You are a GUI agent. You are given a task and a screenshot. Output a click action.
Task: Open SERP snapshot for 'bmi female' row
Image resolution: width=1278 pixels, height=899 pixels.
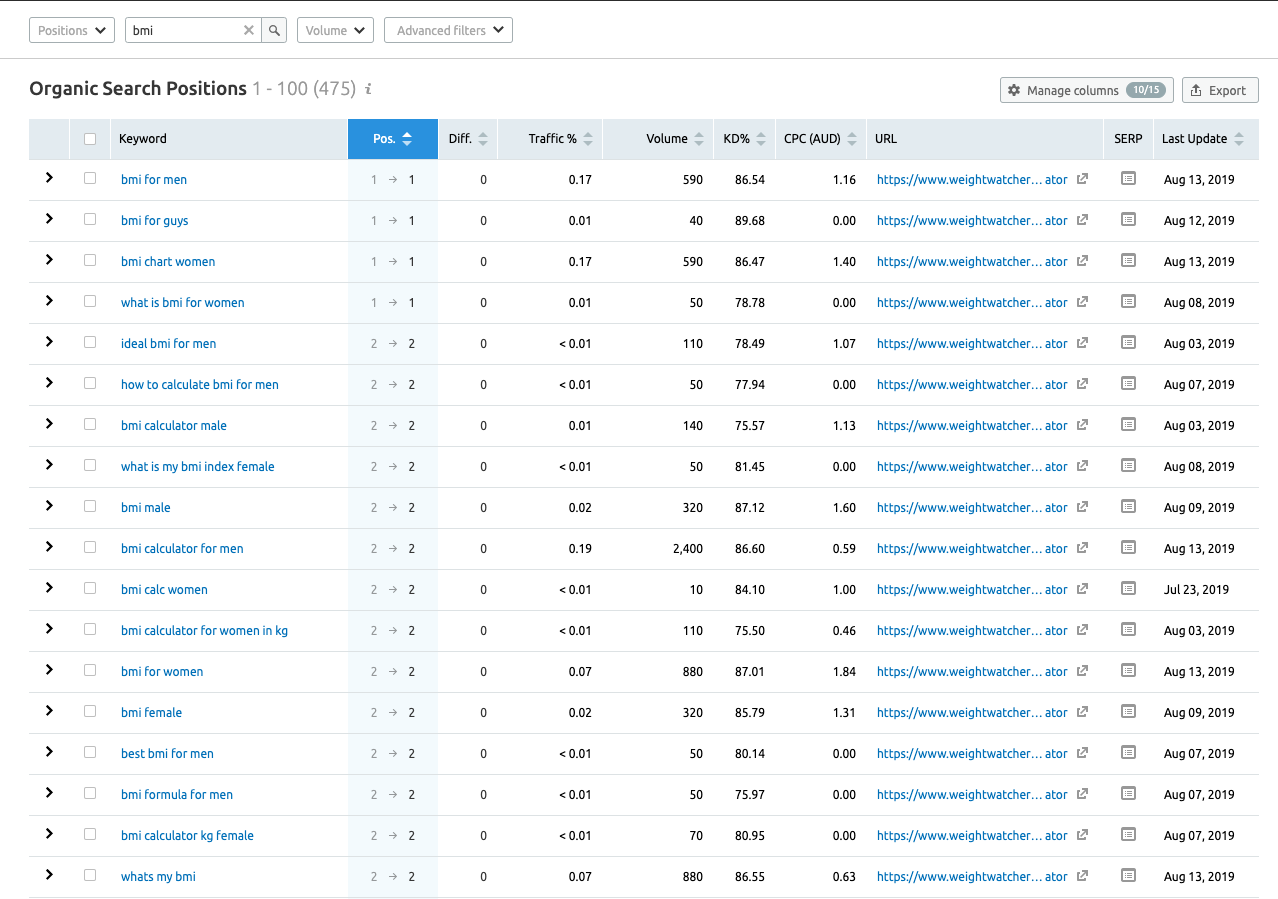coord(1128,712)
